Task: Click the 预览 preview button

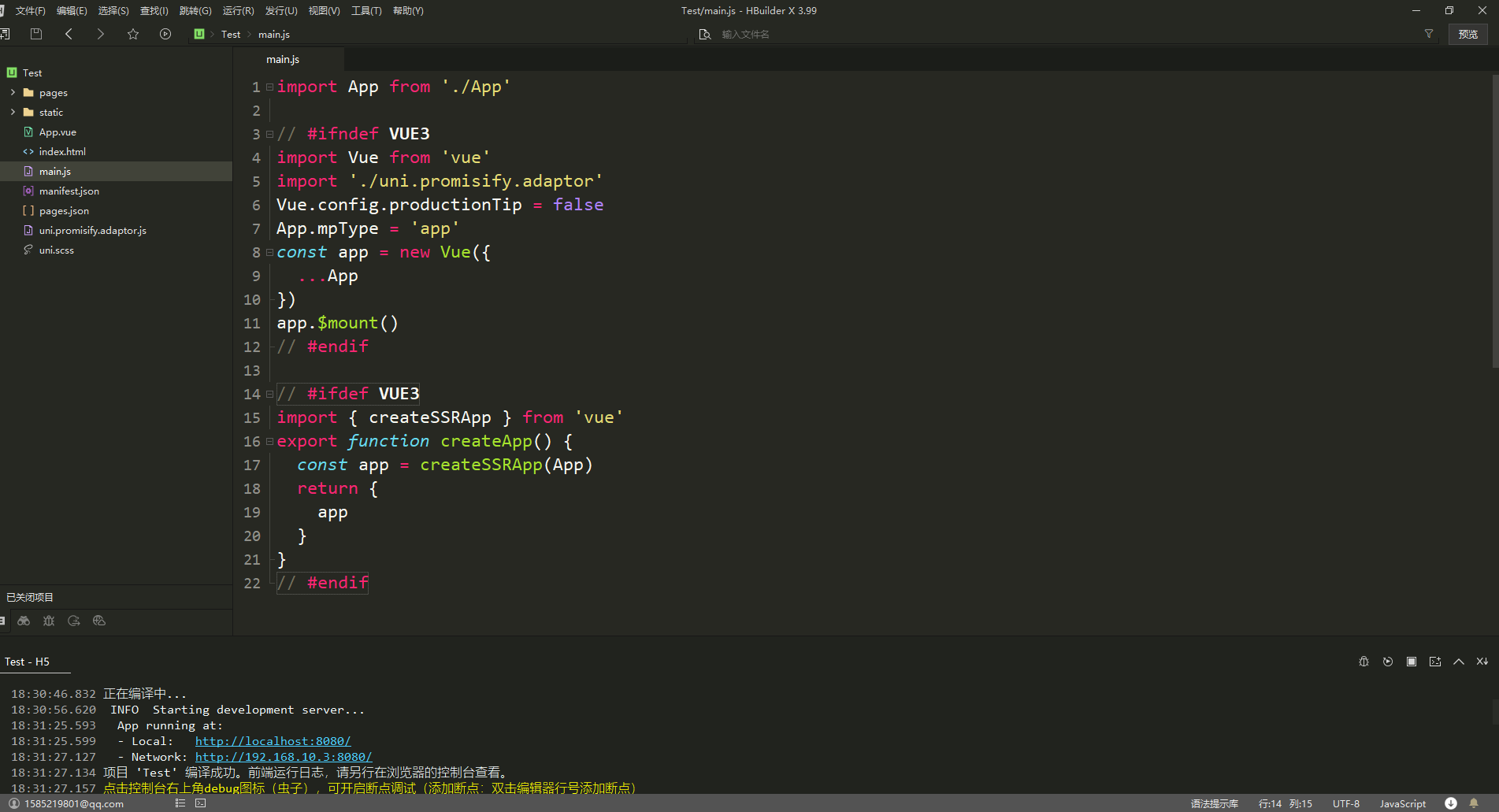Action: pos(1467,34)
